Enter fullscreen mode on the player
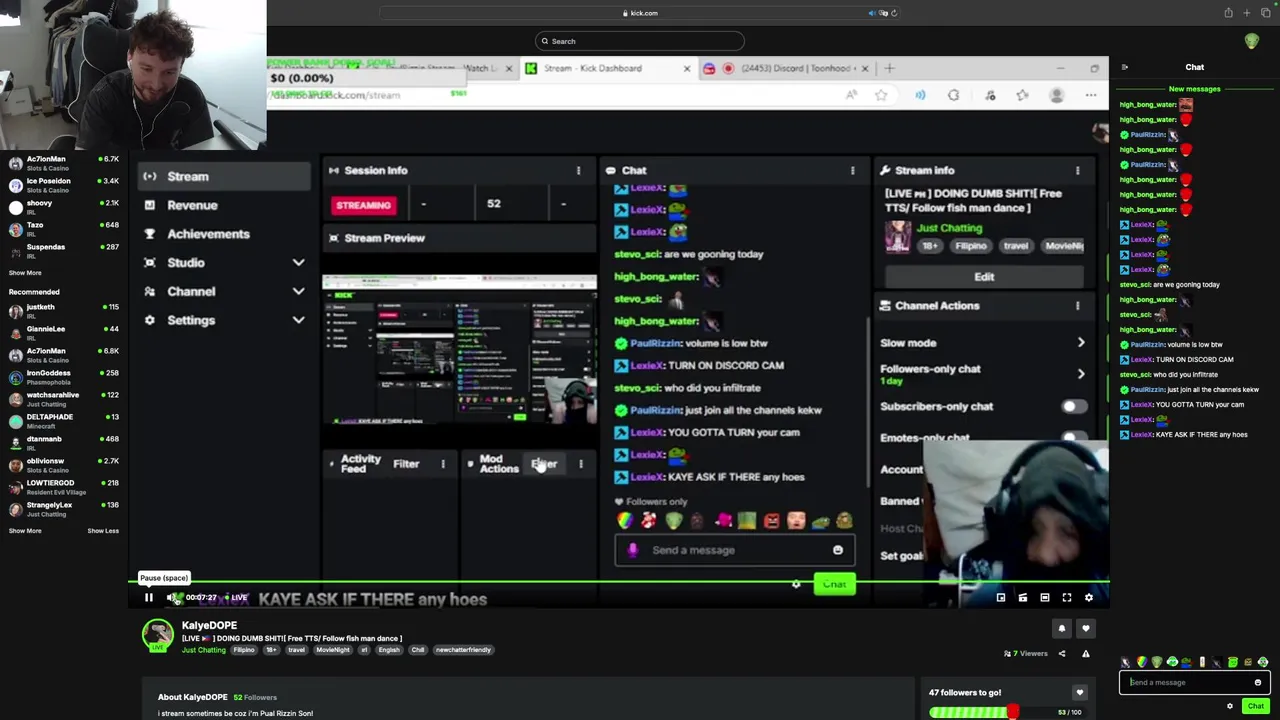The width and height of the screenshot is (1280, 720). pos(1067,598)
